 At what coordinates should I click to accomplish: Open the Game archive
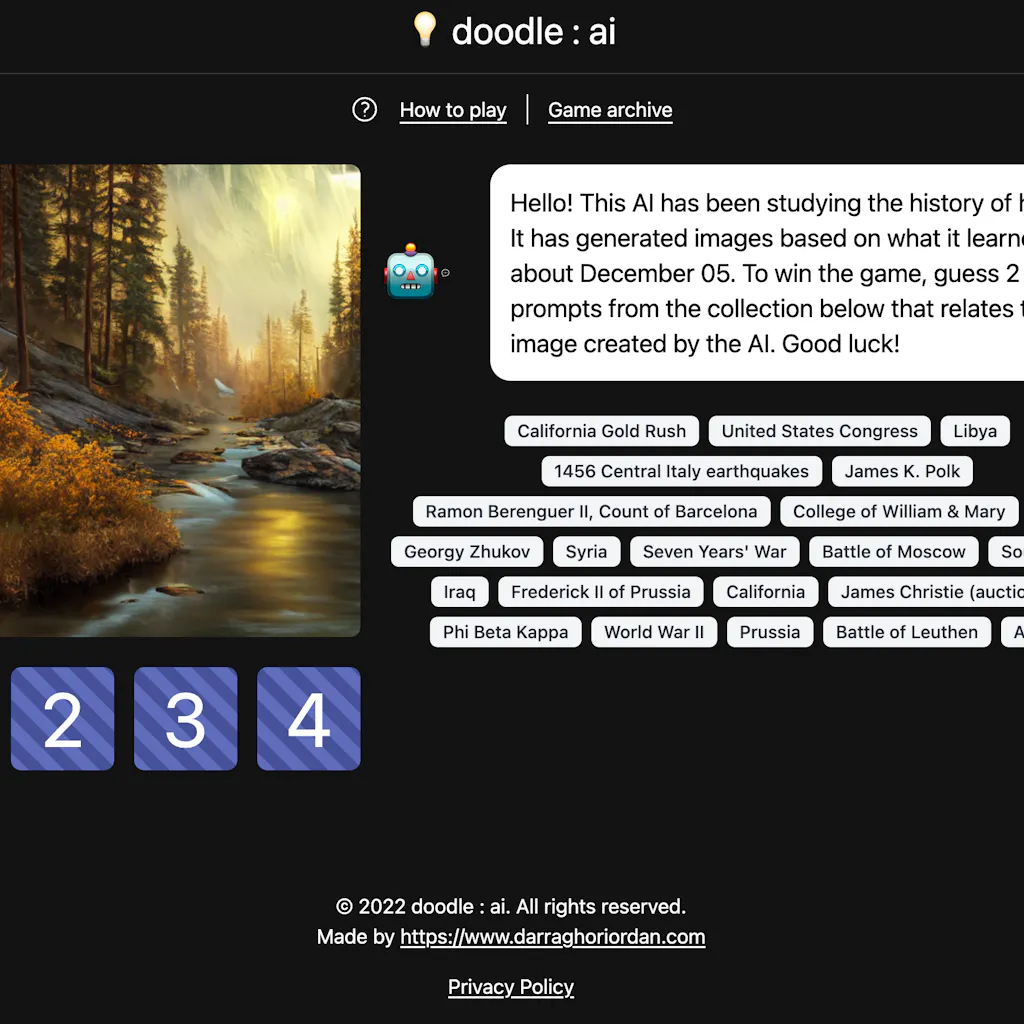point(610,110)
